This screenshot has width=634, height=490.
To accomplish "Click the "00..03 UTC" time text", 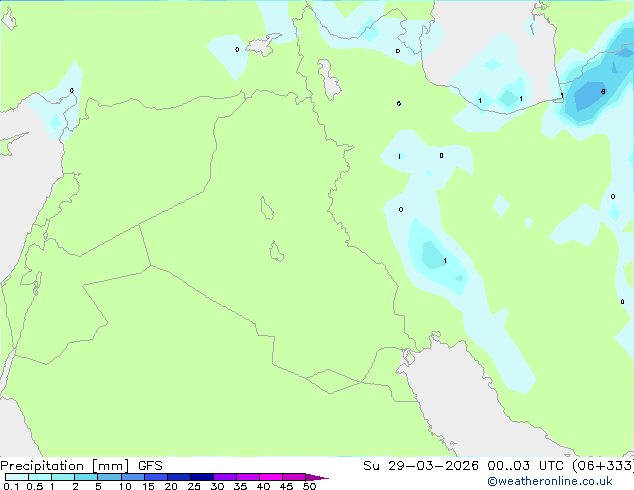I will 525,466.
